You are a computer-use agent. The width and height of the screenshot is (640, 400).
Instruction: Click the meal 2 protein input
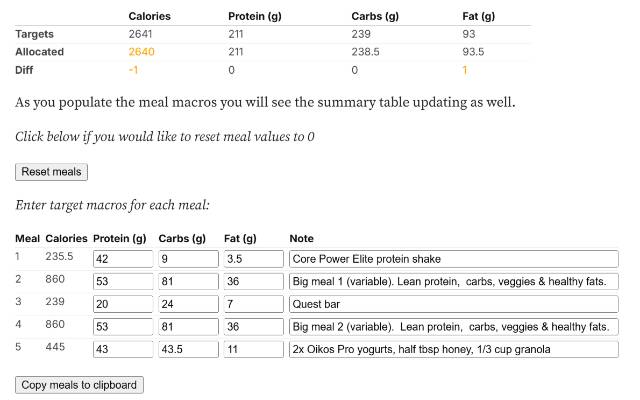(x=122, y=282)
